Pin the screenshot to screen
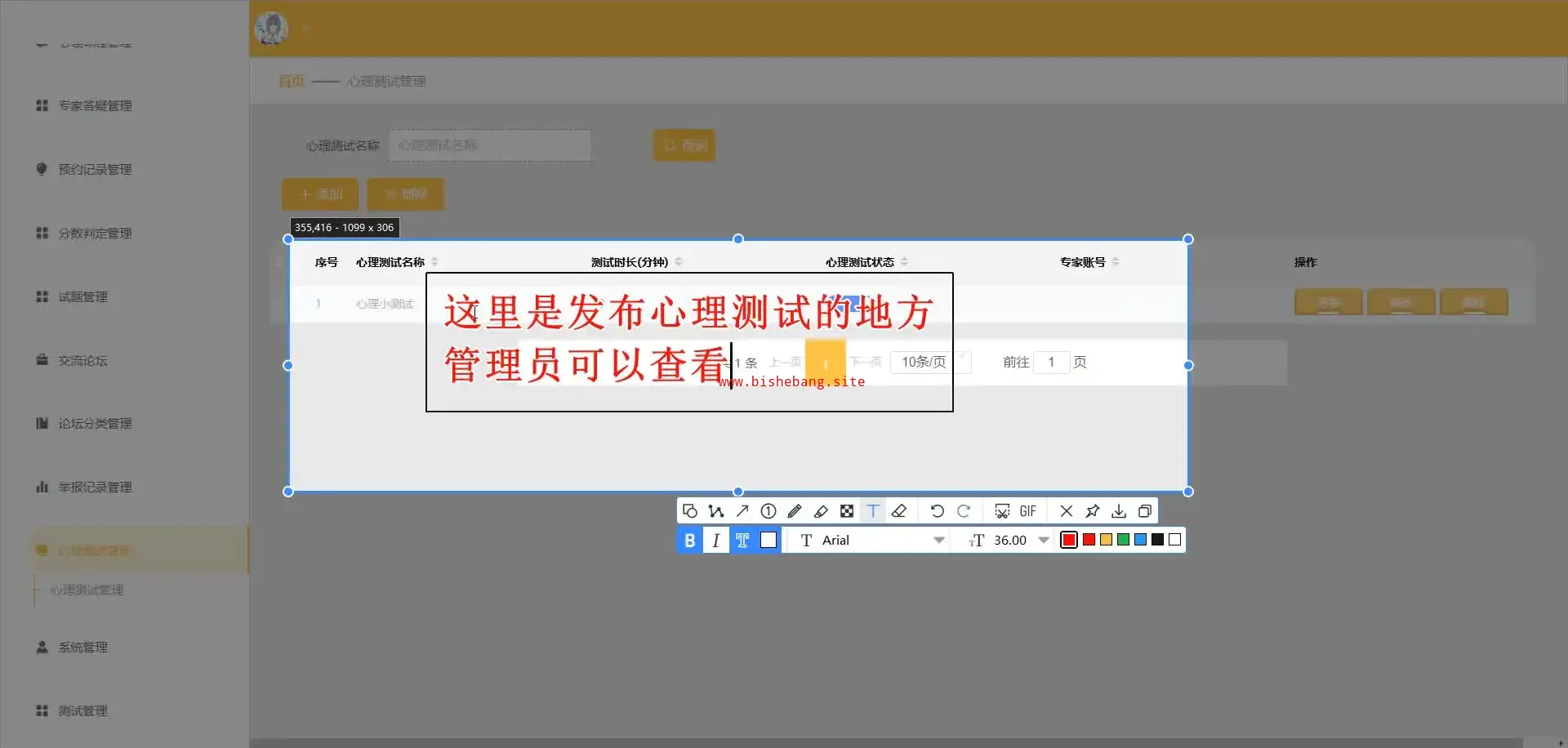Screen dimensions: 1568x748 point(1093,511)
